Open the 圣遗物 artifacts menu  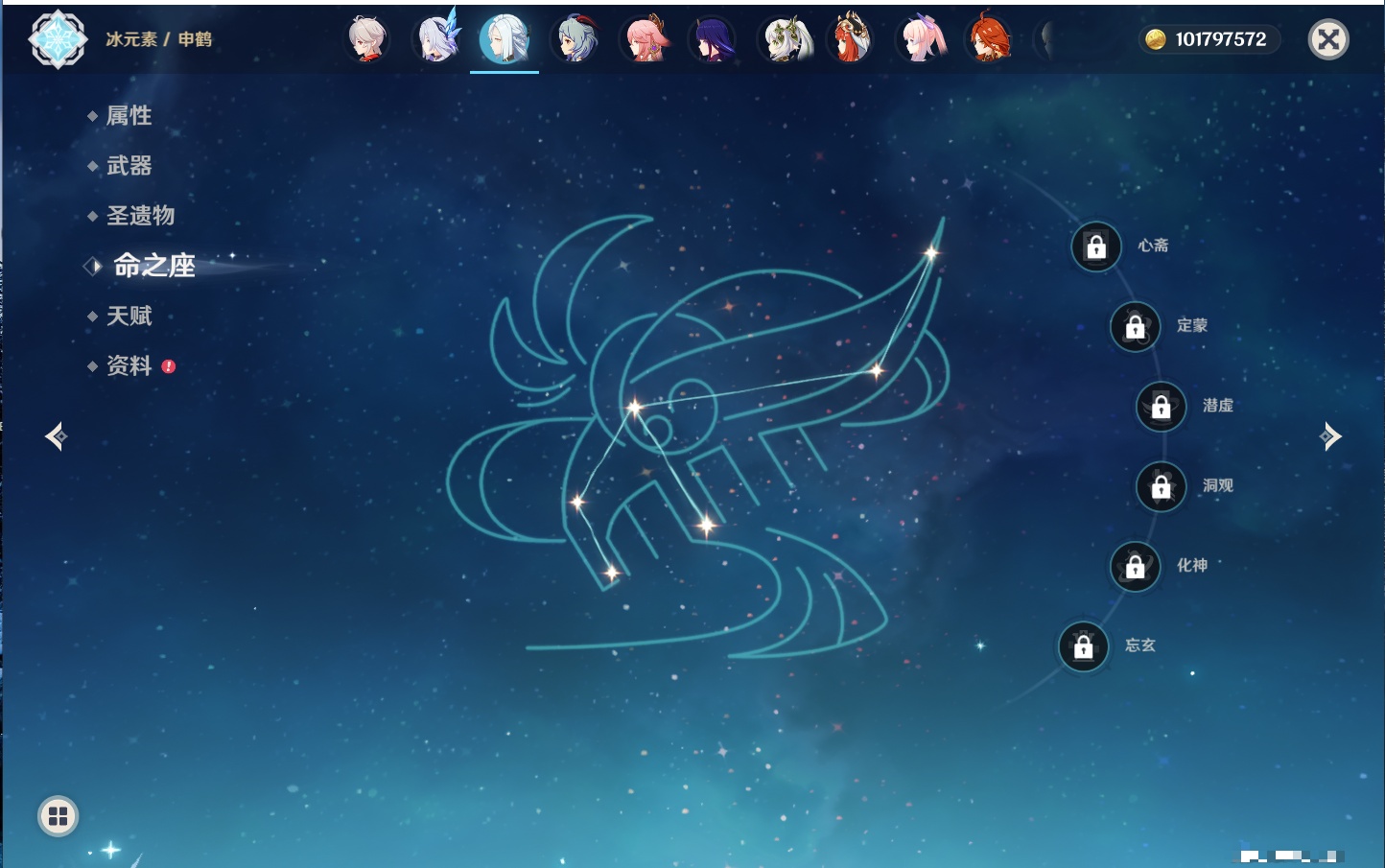click(140, 216)
